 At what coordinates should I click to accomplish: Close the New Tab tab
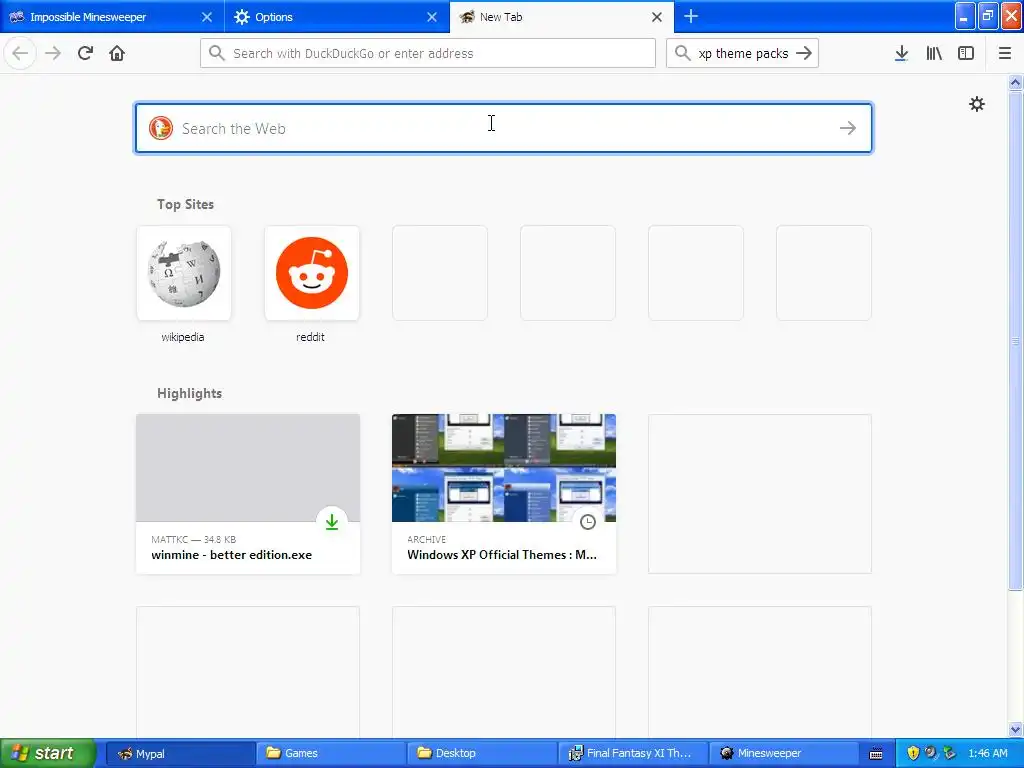pos(657,17)
